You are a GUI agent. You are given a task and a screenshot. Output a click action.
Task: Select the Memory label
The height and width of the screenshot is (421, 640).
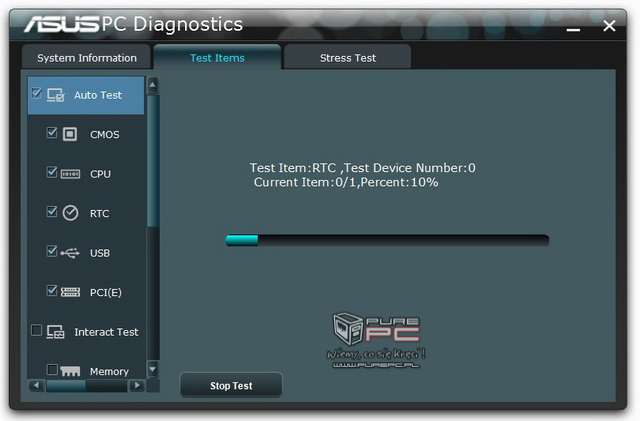[x=109, y=371]
